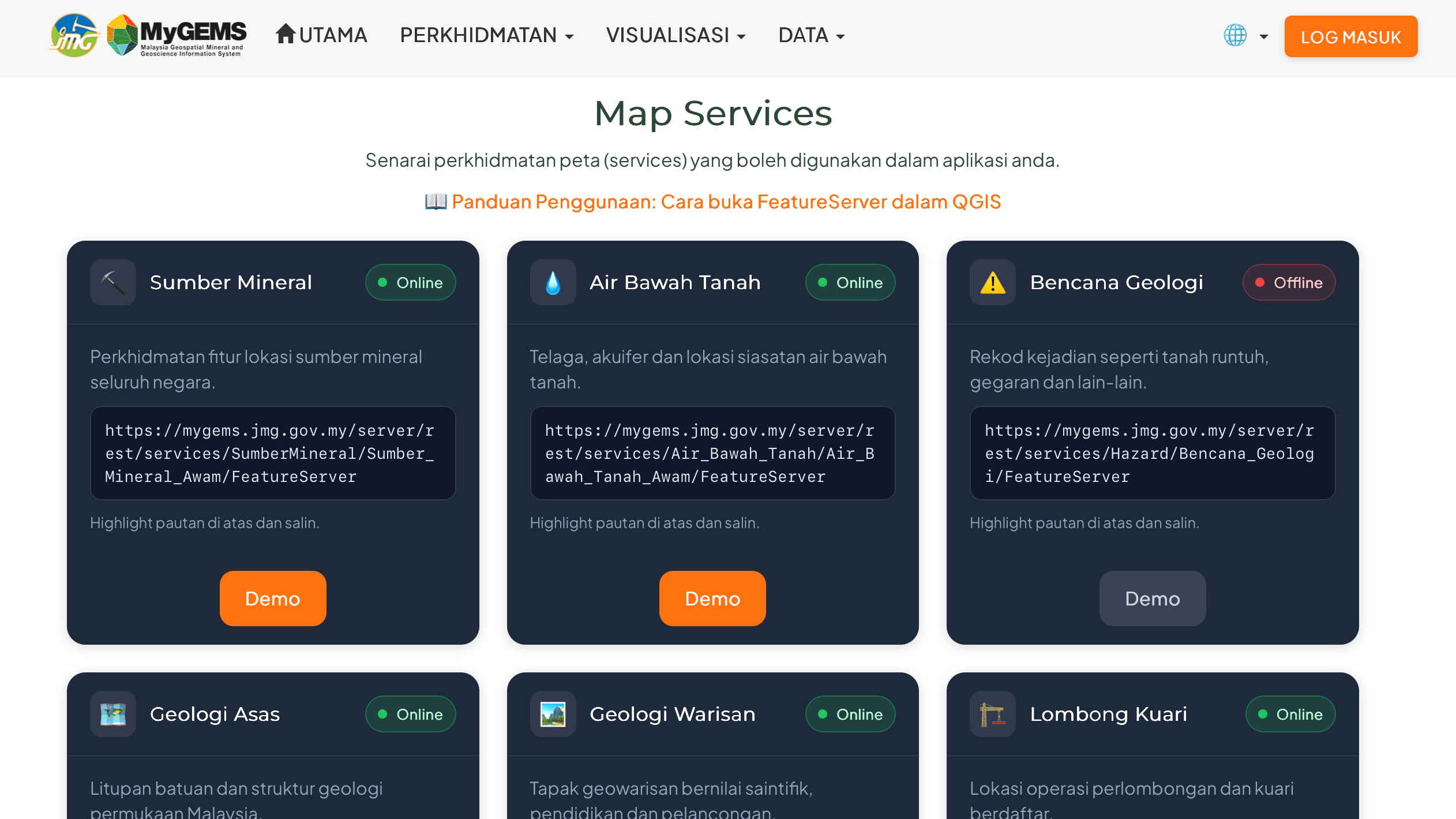
Task: Click the Map Services page heading
Action: (x=713, y=113)
